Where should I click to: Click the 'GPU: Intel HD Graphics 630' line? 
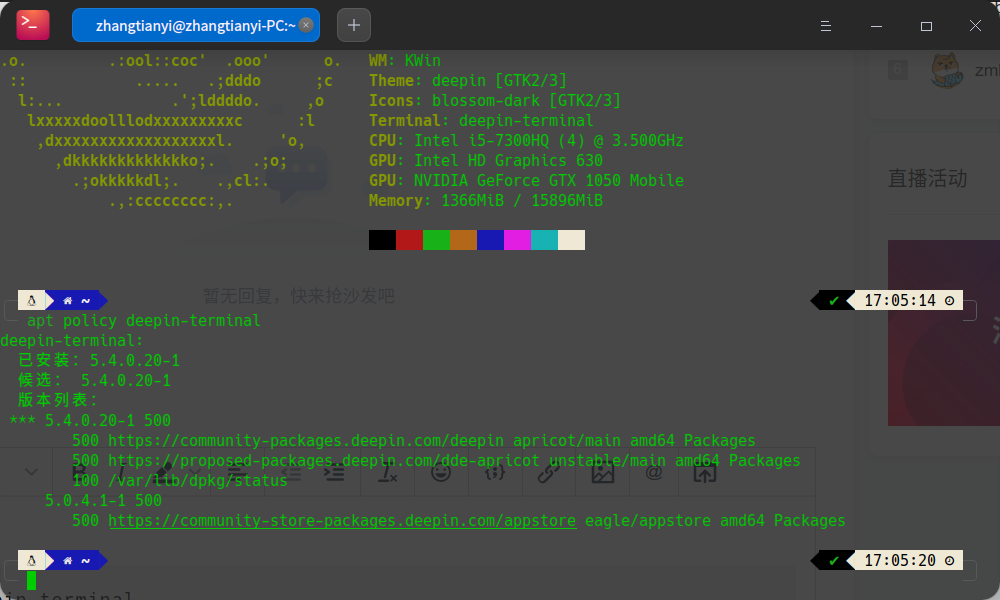[485, 160]
